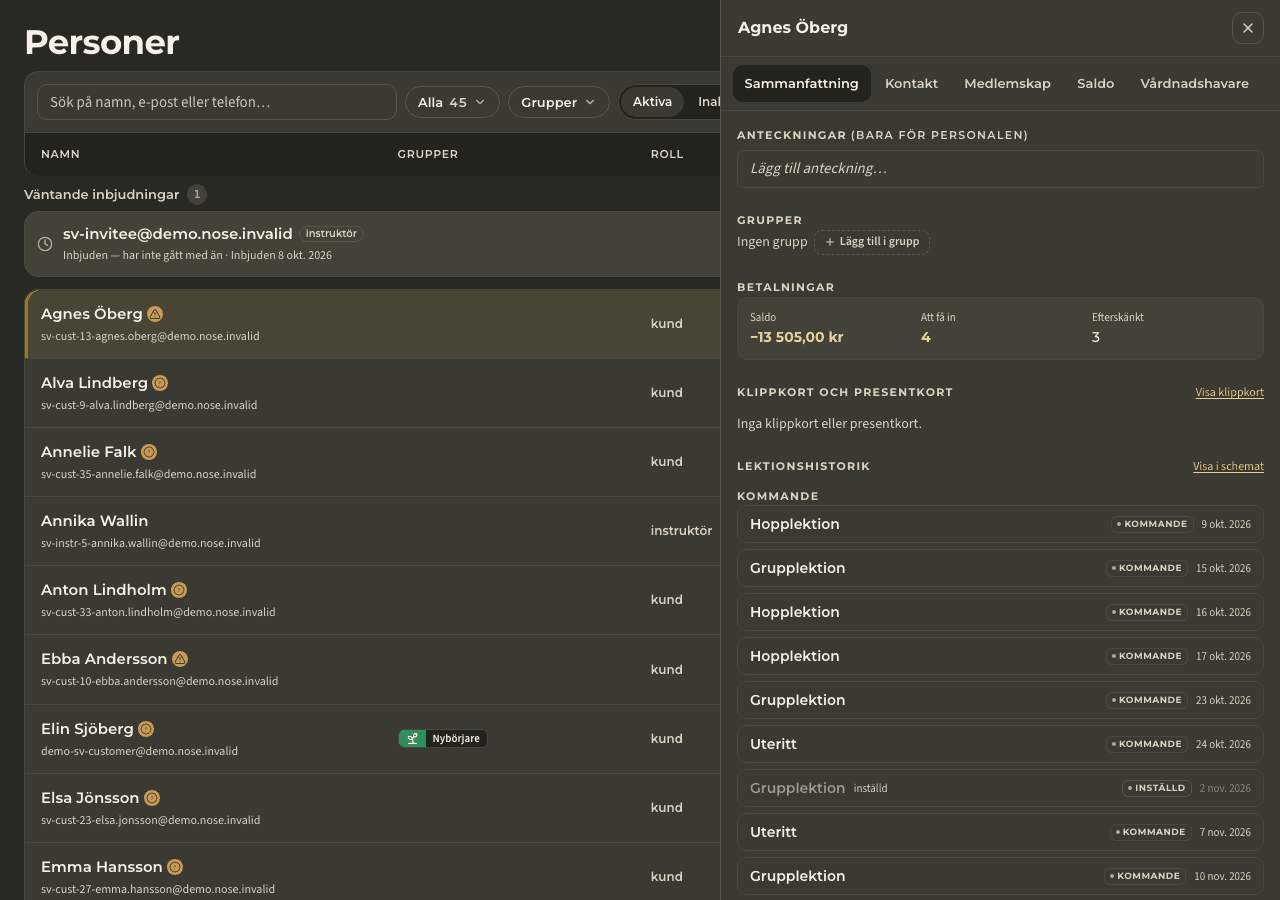The image size is (1280, 900).
Task: Click the coin badge next to Annelie Falk
Action: 149,452
